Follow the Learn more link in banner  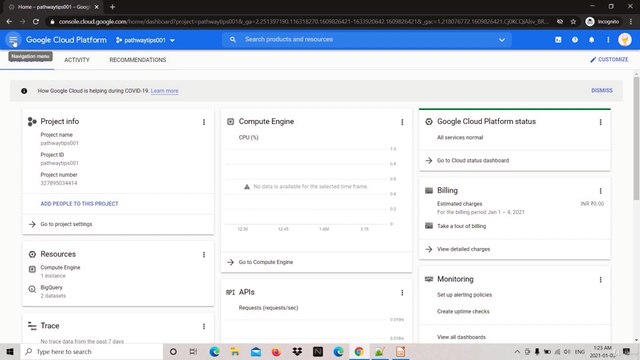click(x=164, y=91)
